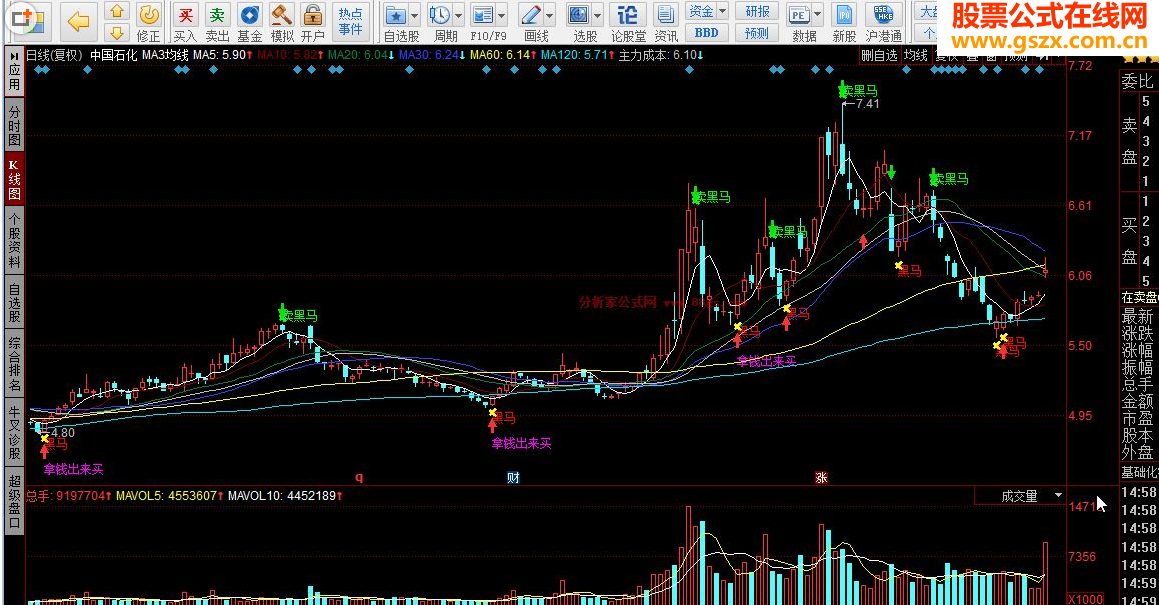Expand the 选股 dropdown arrow

pyautogui.click(x=597, y=15)
